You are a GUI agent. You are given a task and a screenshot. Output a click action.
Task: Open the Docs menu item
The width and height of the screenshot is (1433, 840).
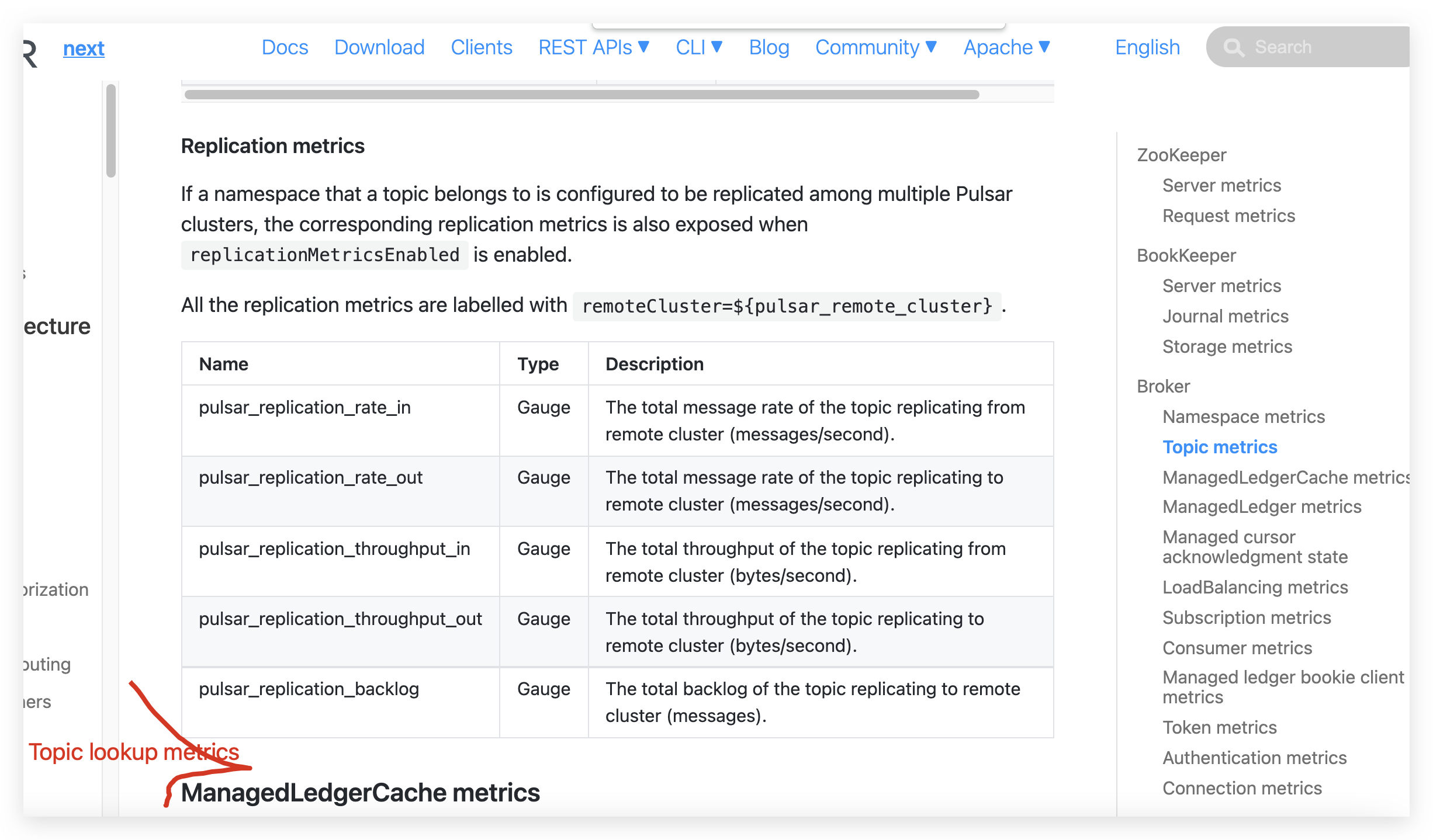point(285,47)
